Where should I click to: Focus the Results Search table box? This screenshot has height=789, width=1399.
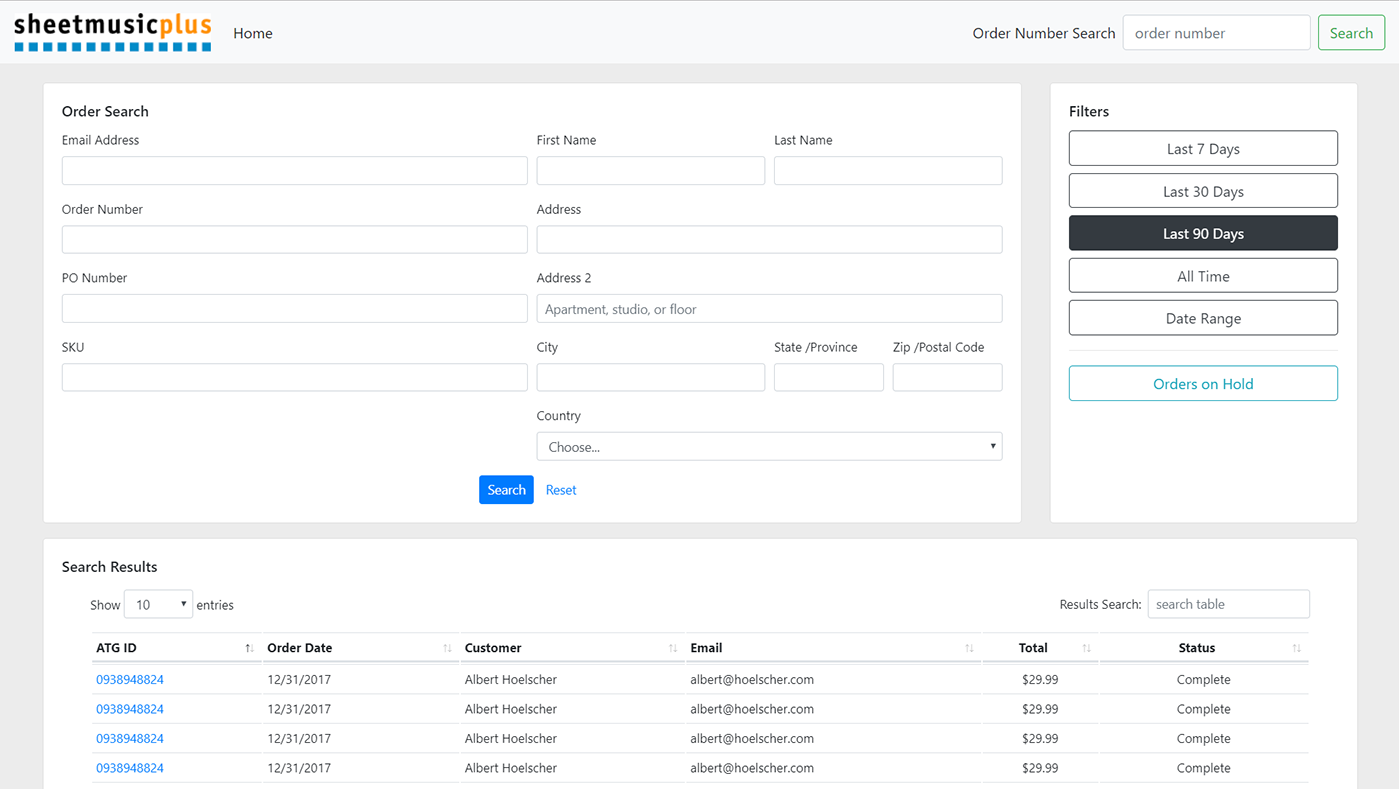coord(1228,604)
